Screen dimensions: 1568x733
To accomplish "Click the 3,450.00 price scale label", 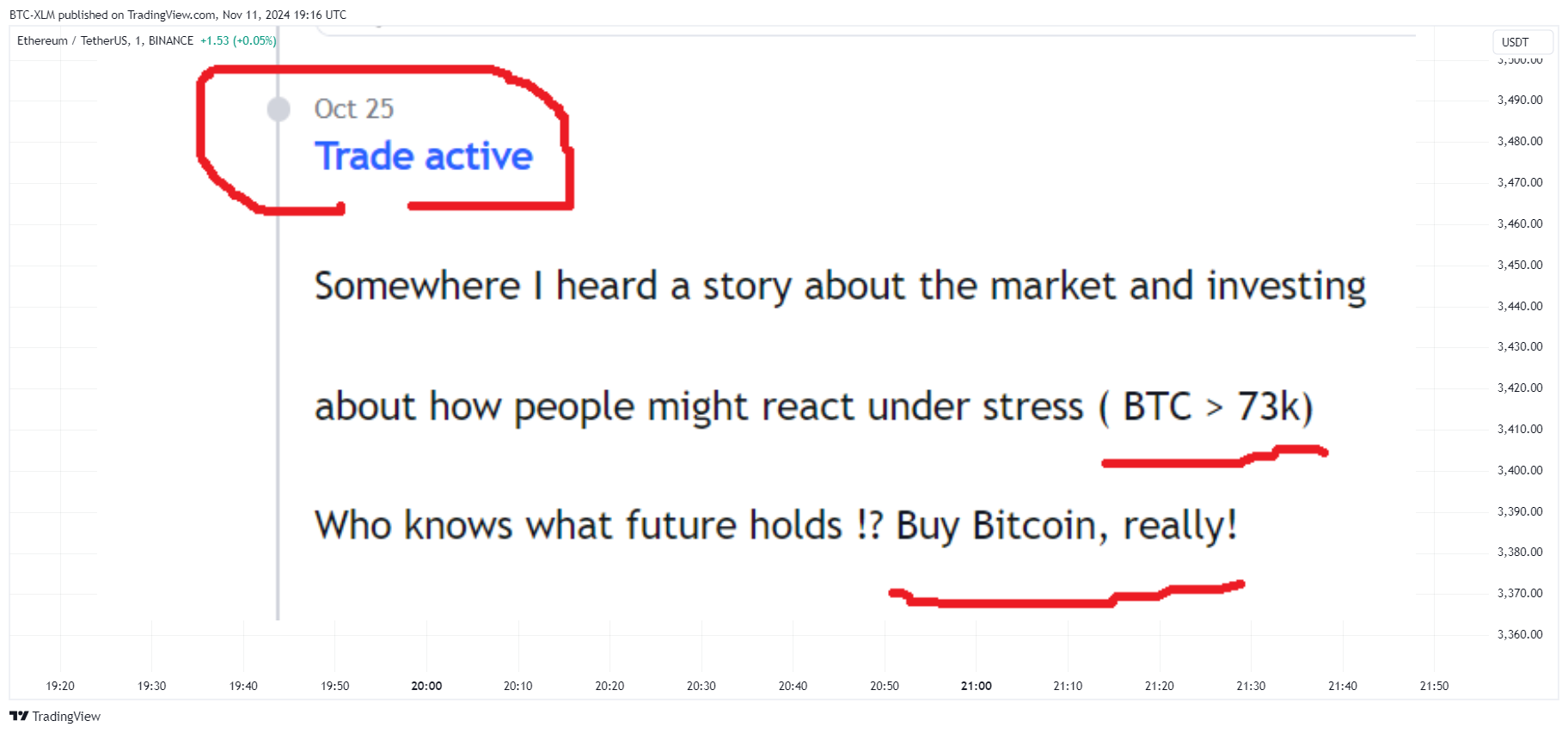I will click(x=1520, y=265).
